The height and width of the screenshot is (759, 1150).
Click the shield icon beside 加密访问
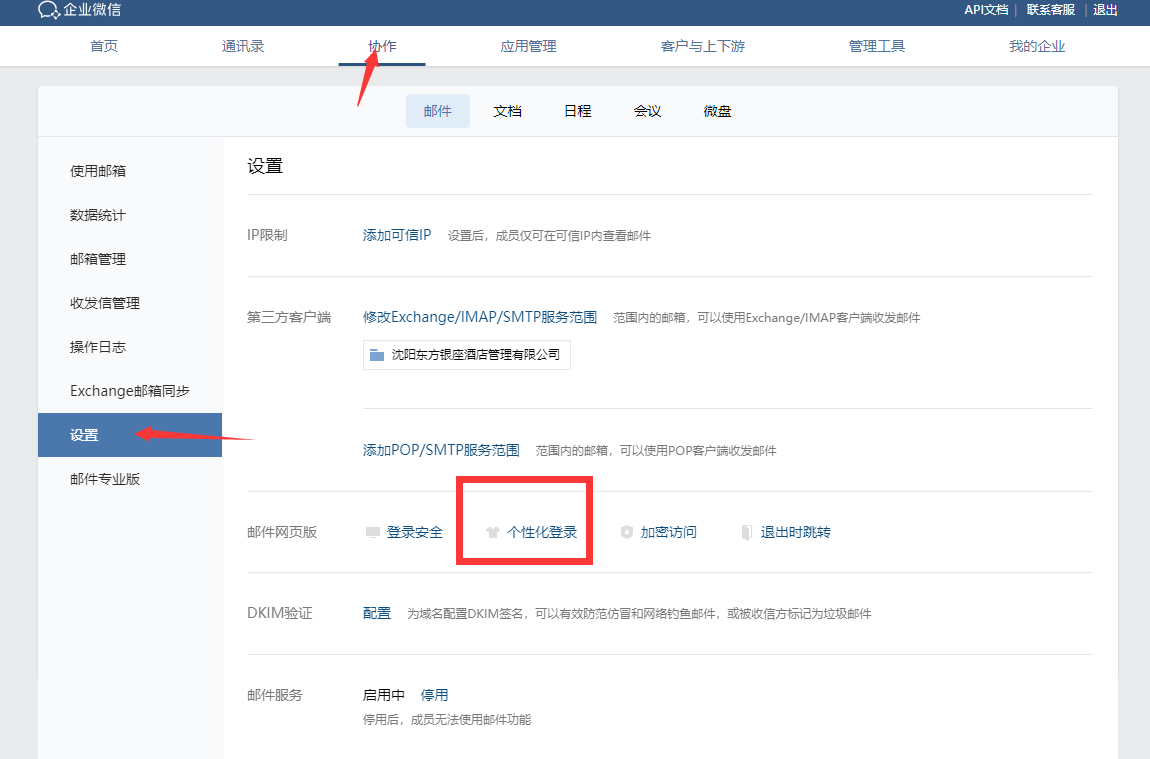(626, 532)
